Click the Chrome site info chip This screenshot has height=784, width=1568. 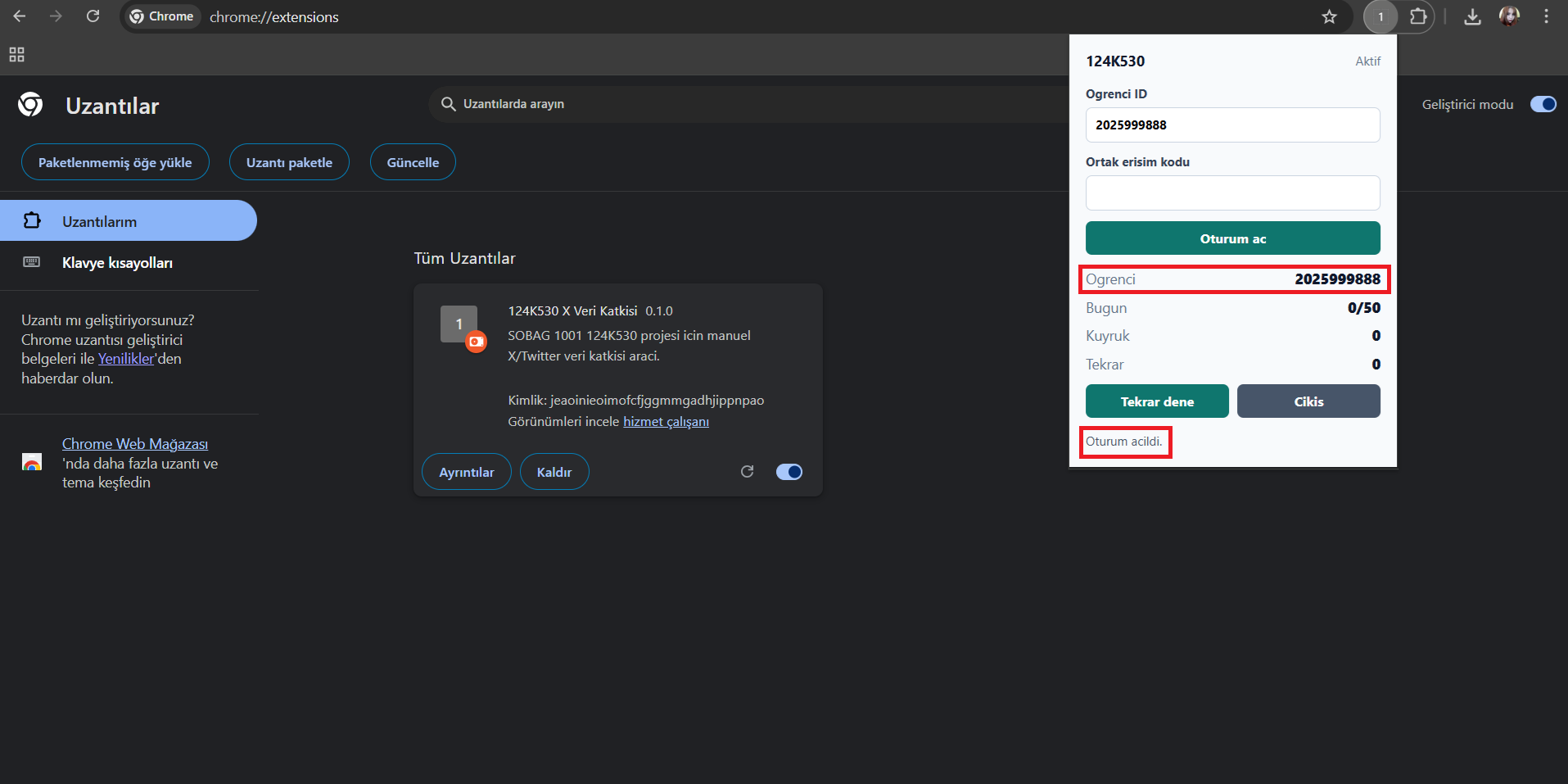(x=162, y=16)
